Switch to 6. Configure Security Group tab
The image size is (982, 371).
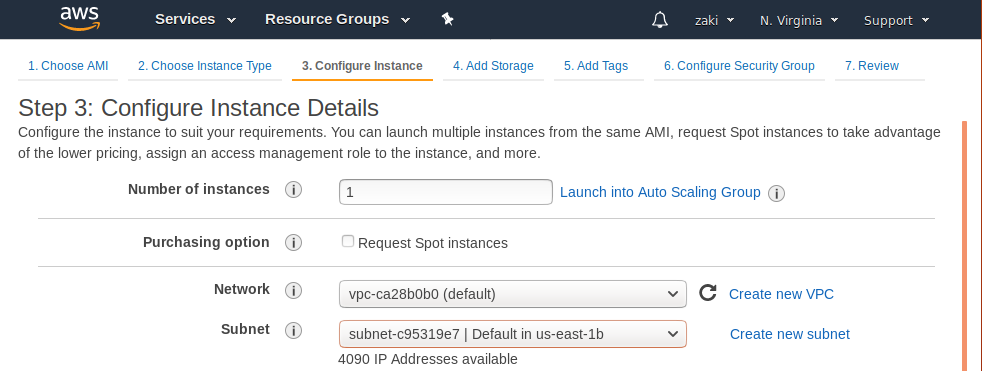pos(739,66)
